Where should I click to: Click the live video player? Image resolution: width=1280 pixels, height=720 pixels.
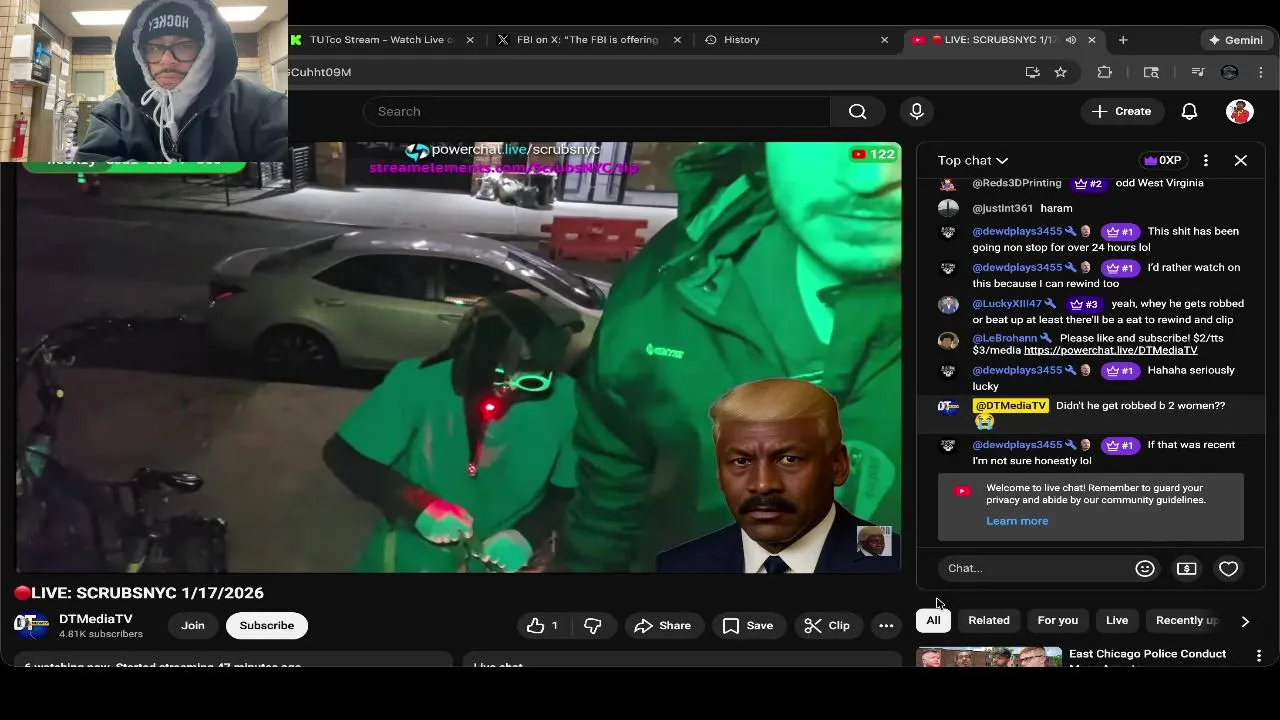(459, 357)
